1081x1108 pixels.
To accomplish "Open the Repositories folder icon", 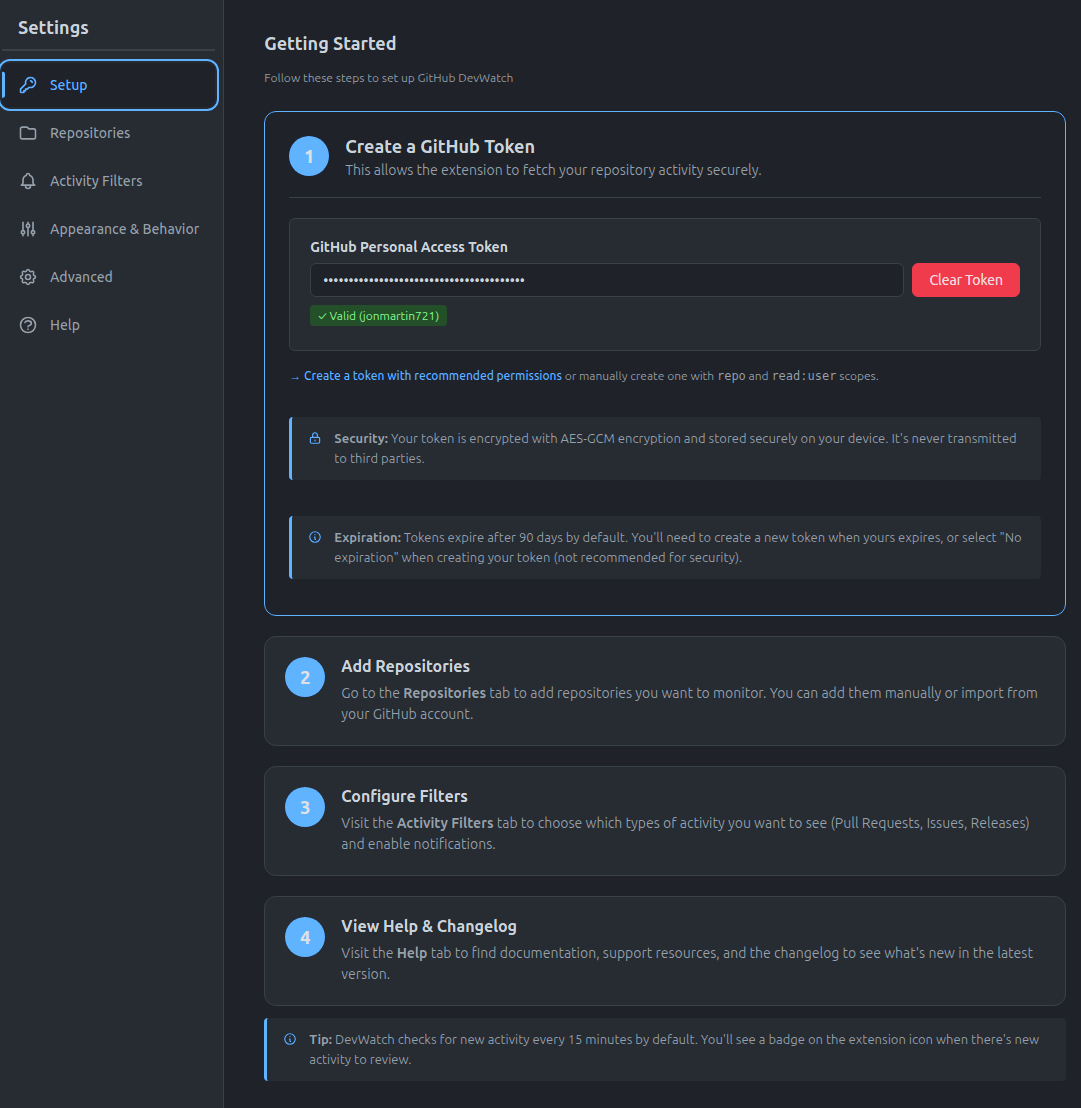I will click(x=28, y=132).
